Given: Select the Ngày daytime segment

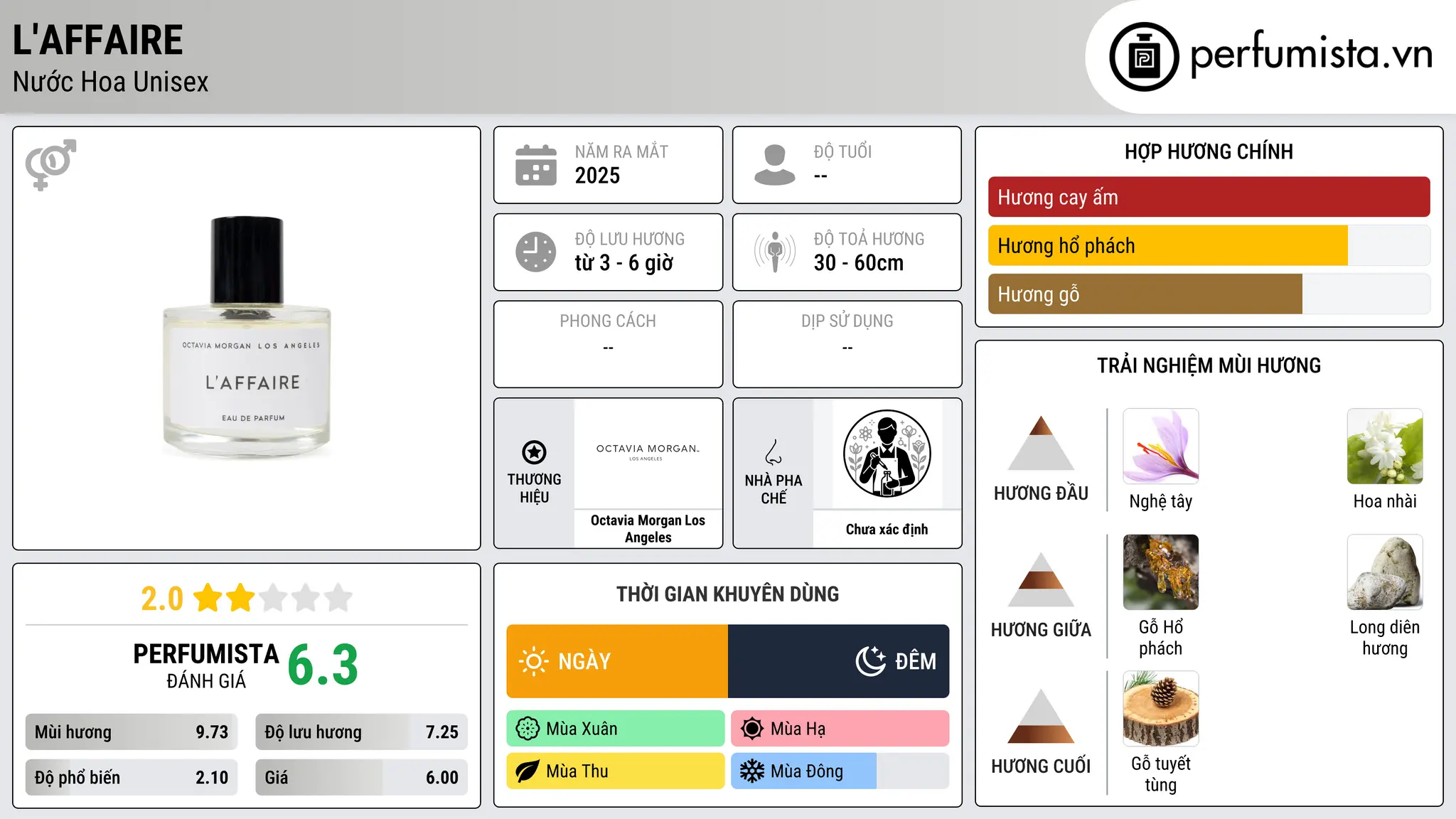Looking at the screenshot, I should pos(617,661).
